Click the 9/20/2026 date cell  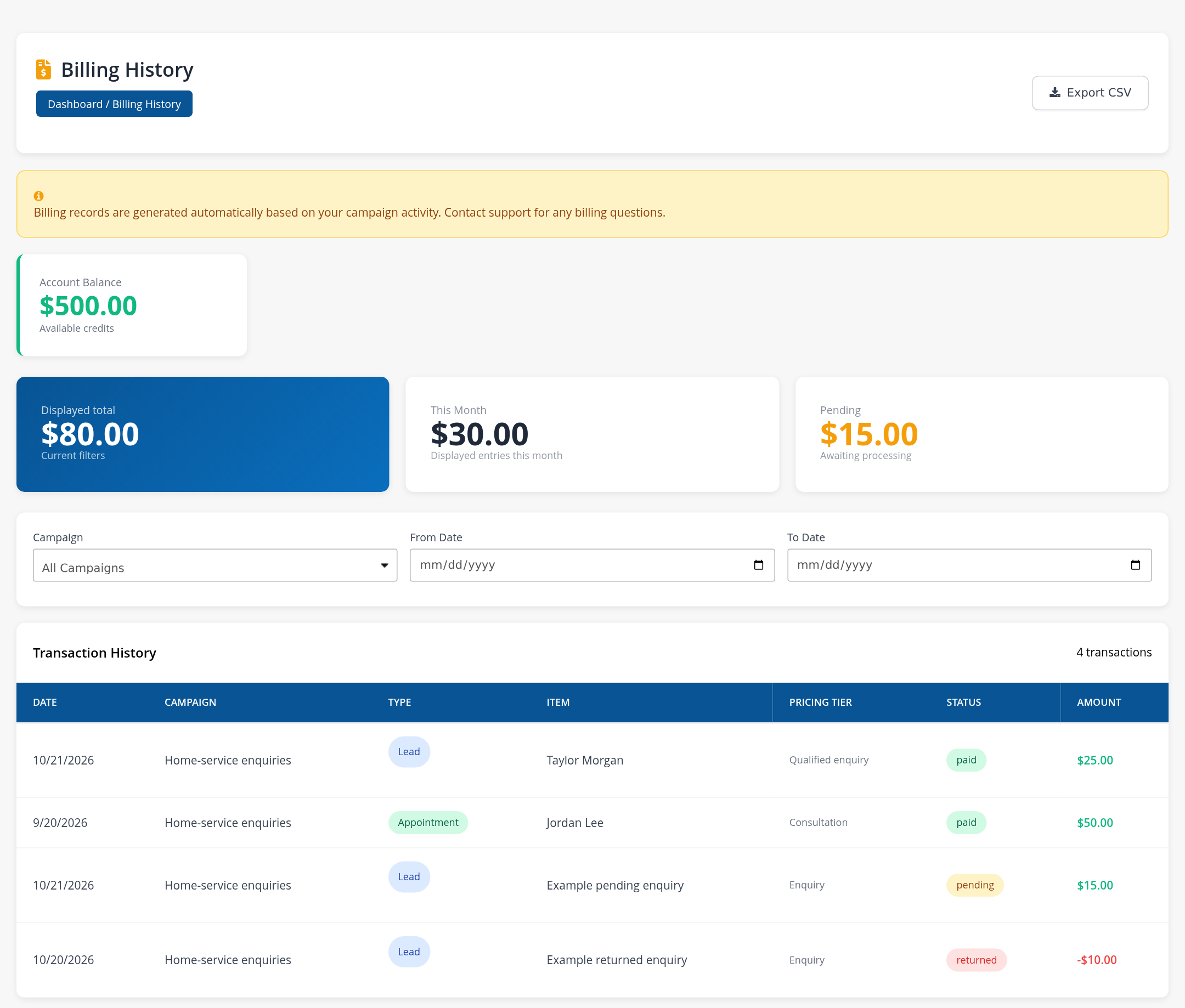[60, 823]
